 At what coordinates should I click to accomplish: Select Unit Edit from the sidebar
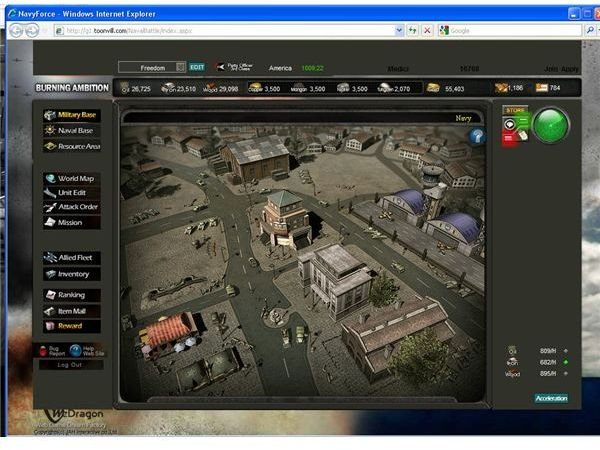click(x=72, y=192)
